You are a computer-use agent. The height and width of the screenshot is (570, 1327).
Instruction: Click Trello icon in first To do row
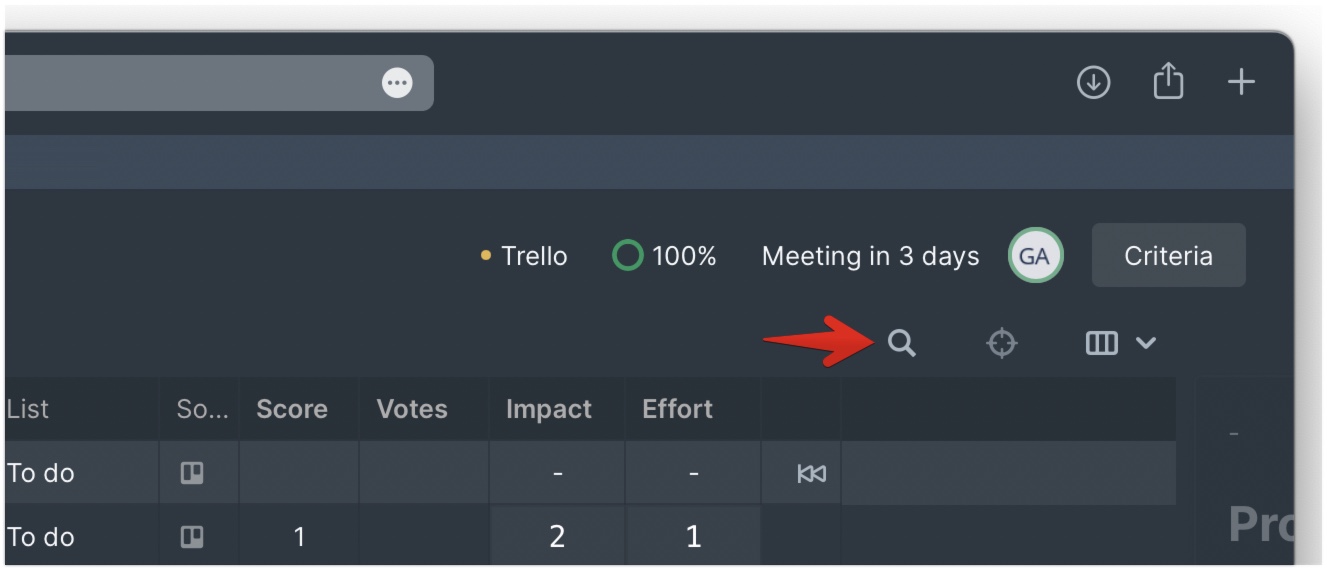pyautogui.click(x=191, y=473)
